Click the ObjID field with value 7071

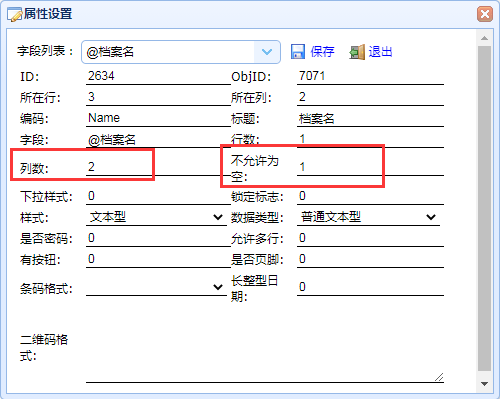coord(370,76)
